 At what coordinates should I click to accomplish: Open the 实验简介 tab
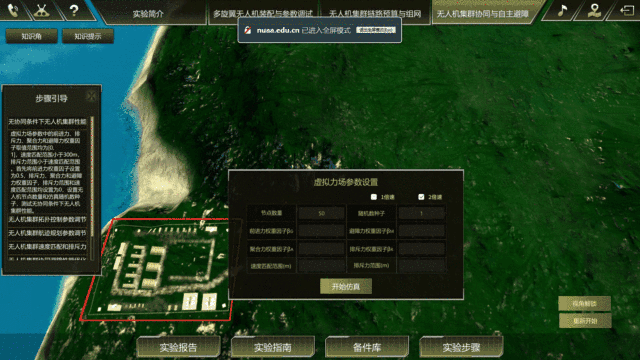tap(148, 13)
